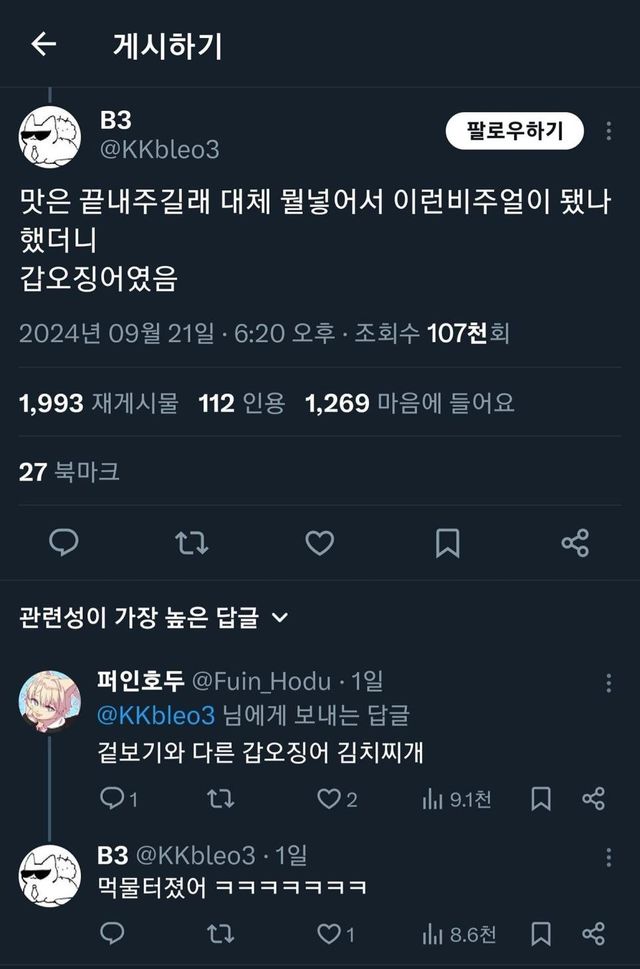Open more options on 퍼인호두's reply
Image resolution: width=640 pixels, height=969 pixels.
(608, 683)
